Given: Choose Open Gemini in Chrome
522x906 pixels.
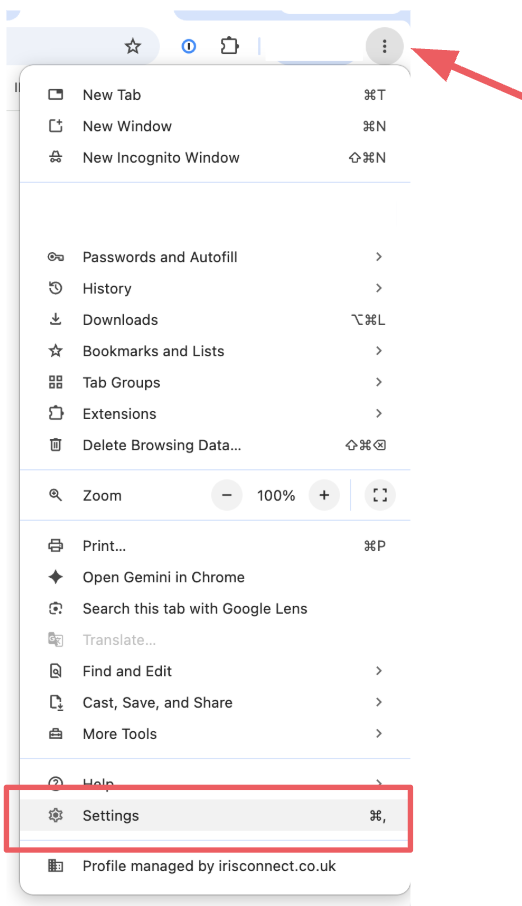Looking at the screenshot, I should tap(215, 577).
